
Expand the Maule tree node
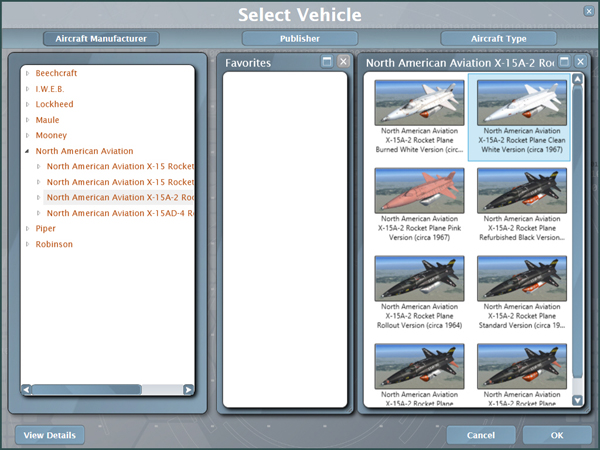coord(28,120)
